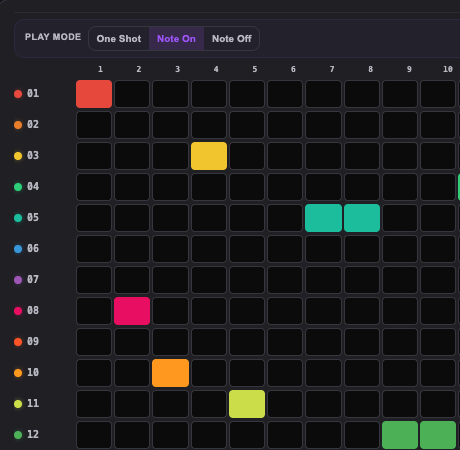Toggle orange cell row 10 step 3

coord(170,373)
